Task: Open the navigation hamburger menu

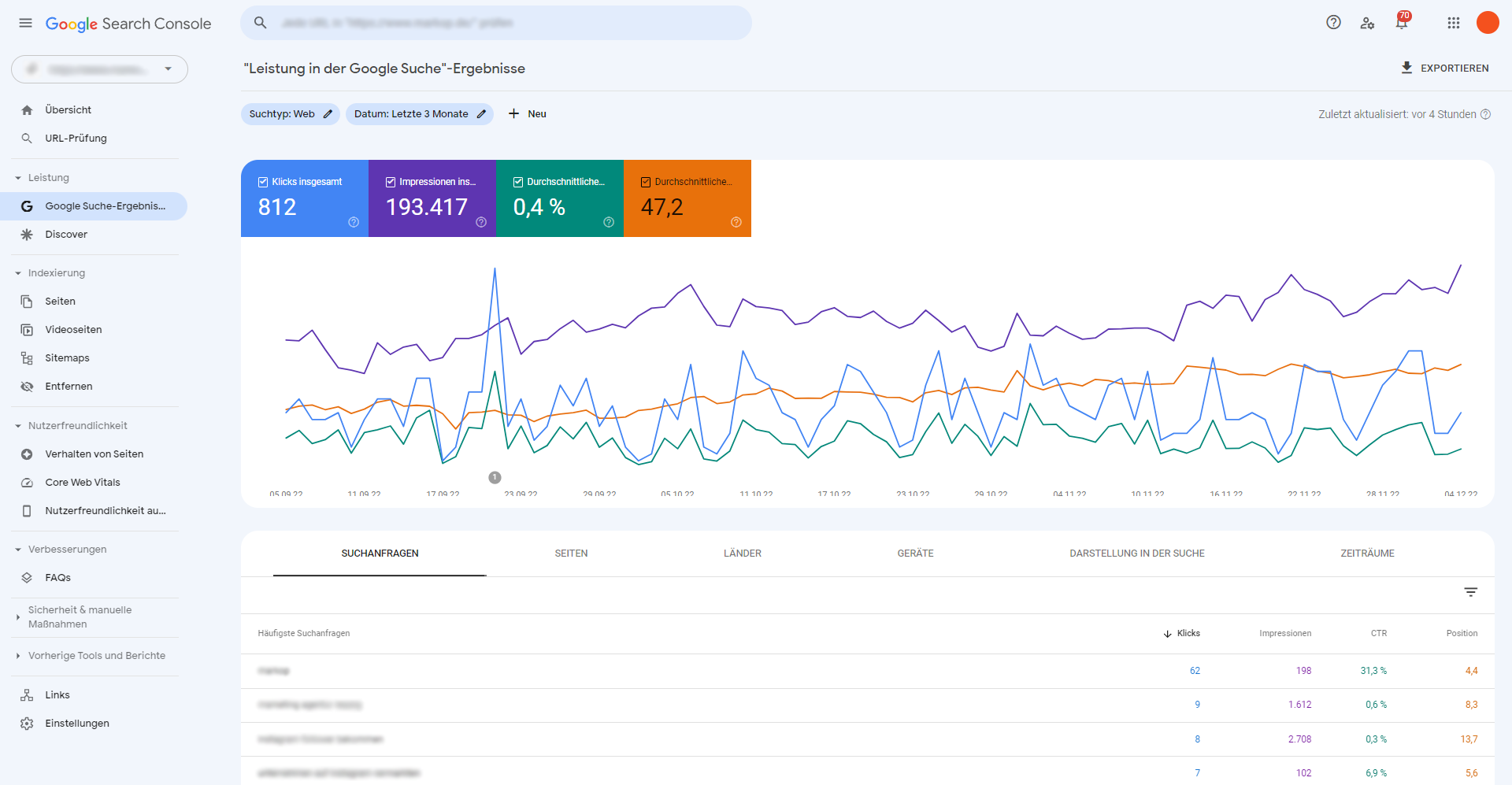Action: [x=24, y=23]
